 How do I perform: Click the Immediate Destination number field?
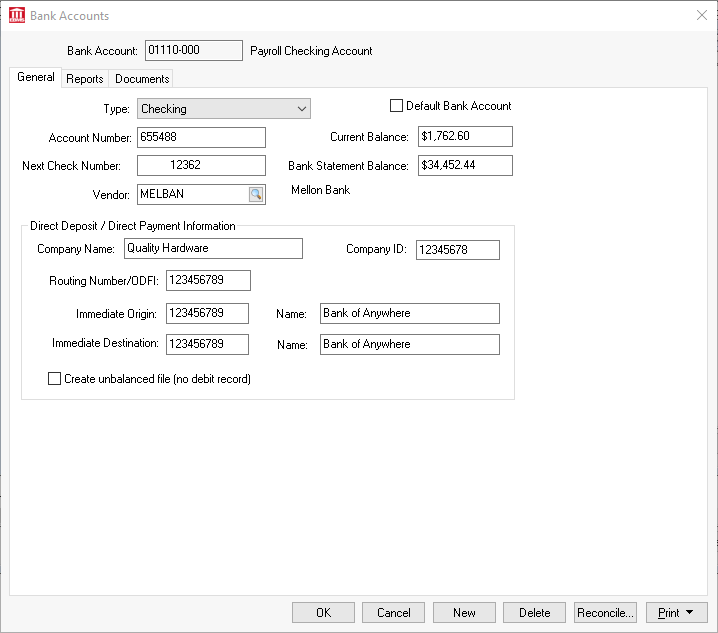(207, 344)
